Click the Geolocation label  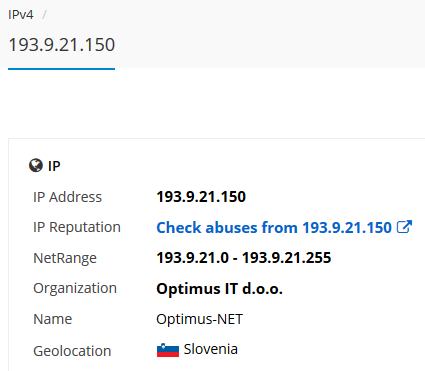pos(72,351)
